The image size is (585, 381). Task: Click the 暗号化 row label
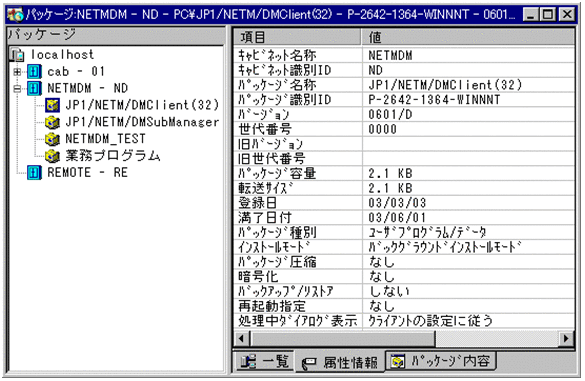tap(258, 277)
